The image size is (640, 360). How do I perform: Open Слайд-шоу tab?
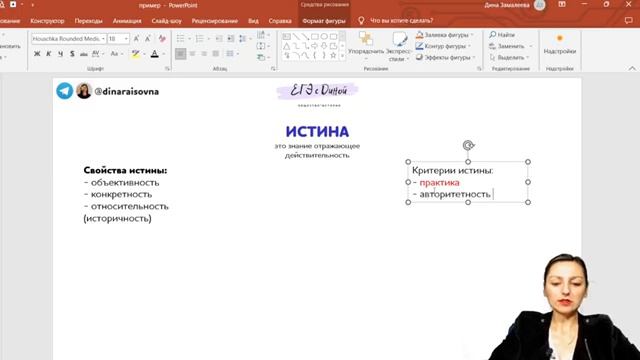tap(167, 21)
